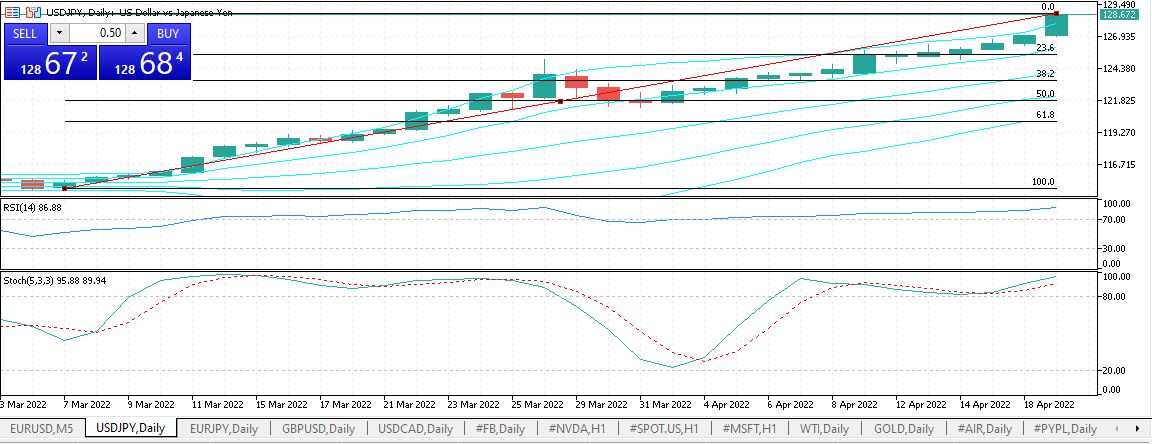
Task: Click the 38.2 Fibonacci level label
Action: [1045, 74]
